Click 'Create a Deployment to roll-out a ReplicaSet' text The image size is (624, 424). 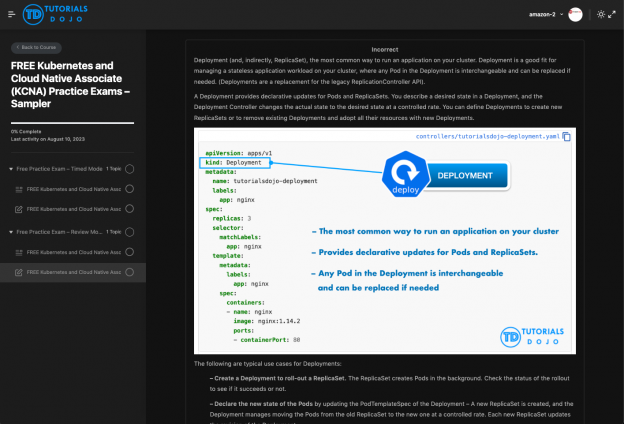[x=277, y=378]
